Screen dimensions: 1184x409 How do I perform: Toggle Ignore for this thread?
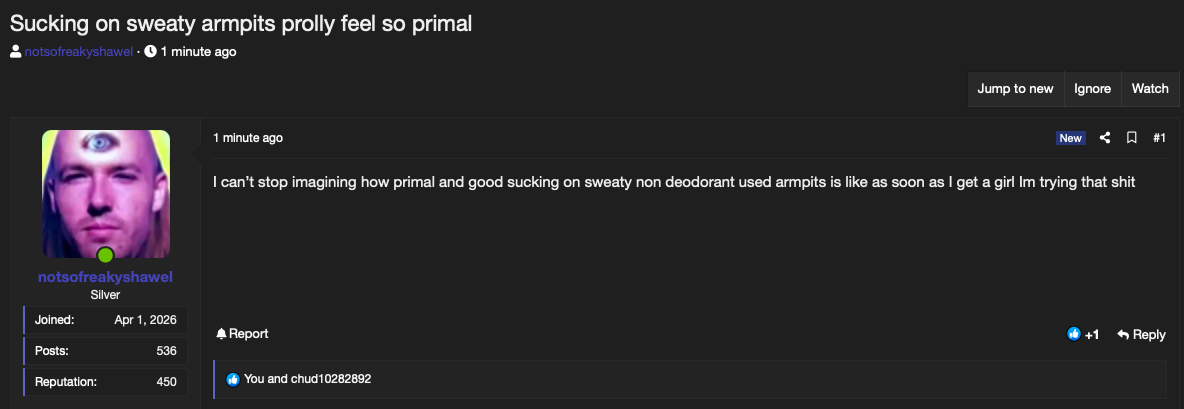coord(1093,89)
